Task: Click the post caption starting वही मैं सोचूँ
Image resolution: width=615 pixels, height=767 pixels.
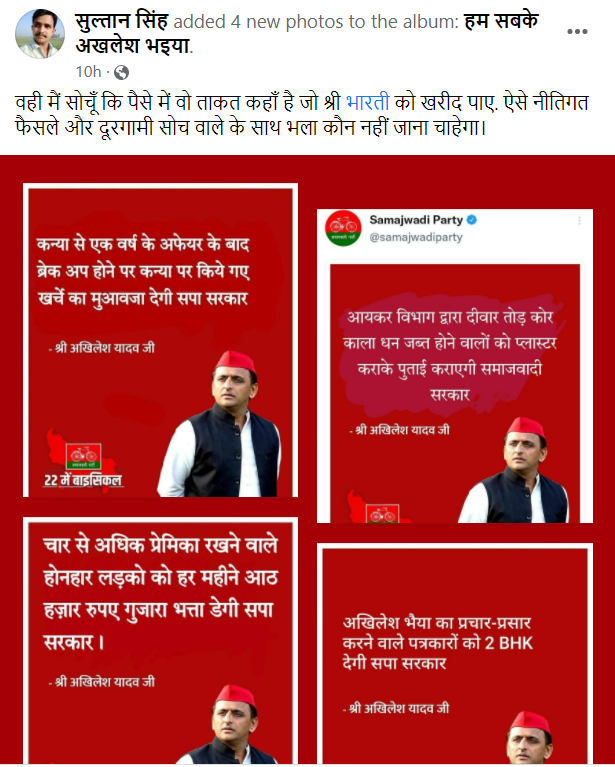Action: 302,115
